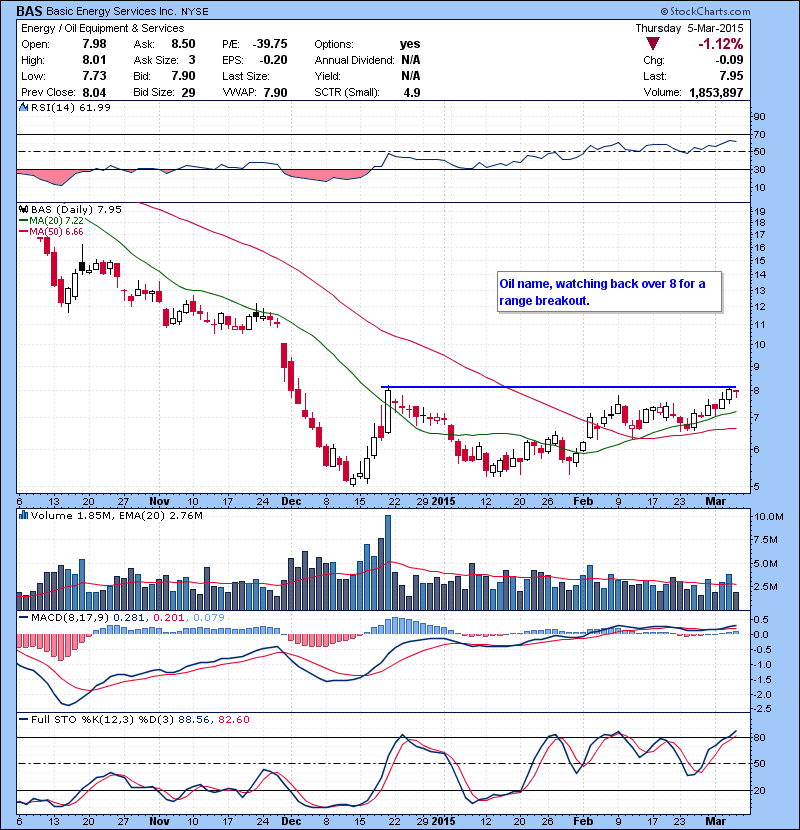Click the Energy / Oil Equipment & Services label
Viewport: 800px width, 830px height.
pyautogui.click(x=103, y=28)
